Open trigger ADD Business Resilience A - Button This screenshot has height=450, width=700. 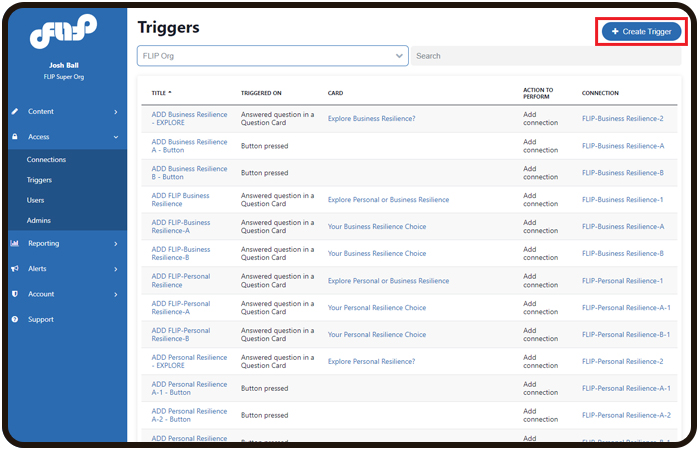tap(189, 146)
